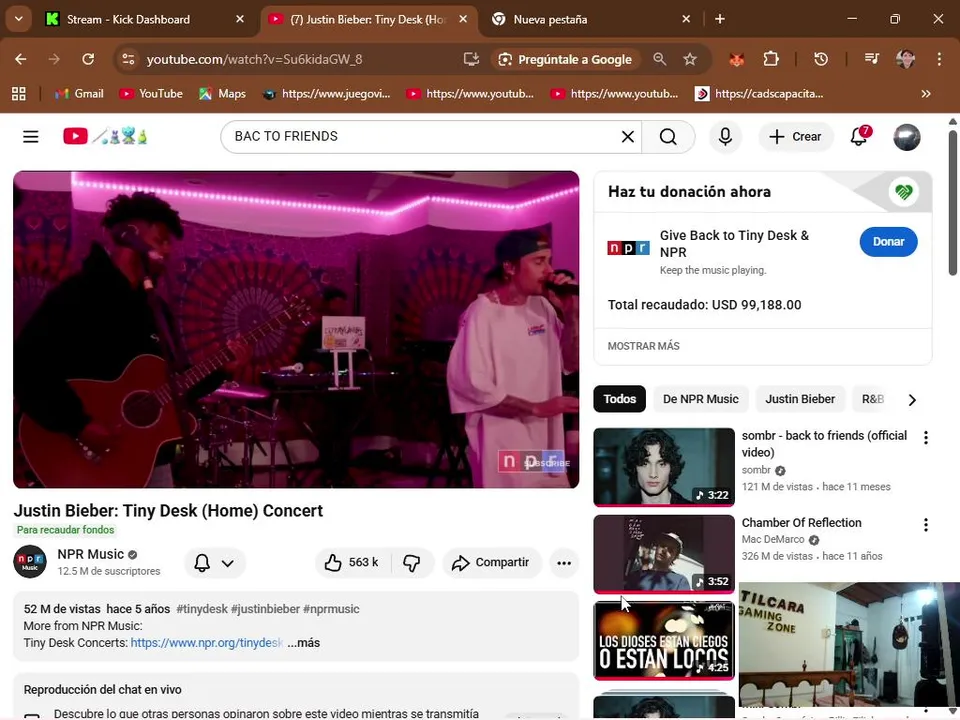This screenshot has height=720, width=960.
Task: View site information icon in address bar
Action: pos(128,59)
